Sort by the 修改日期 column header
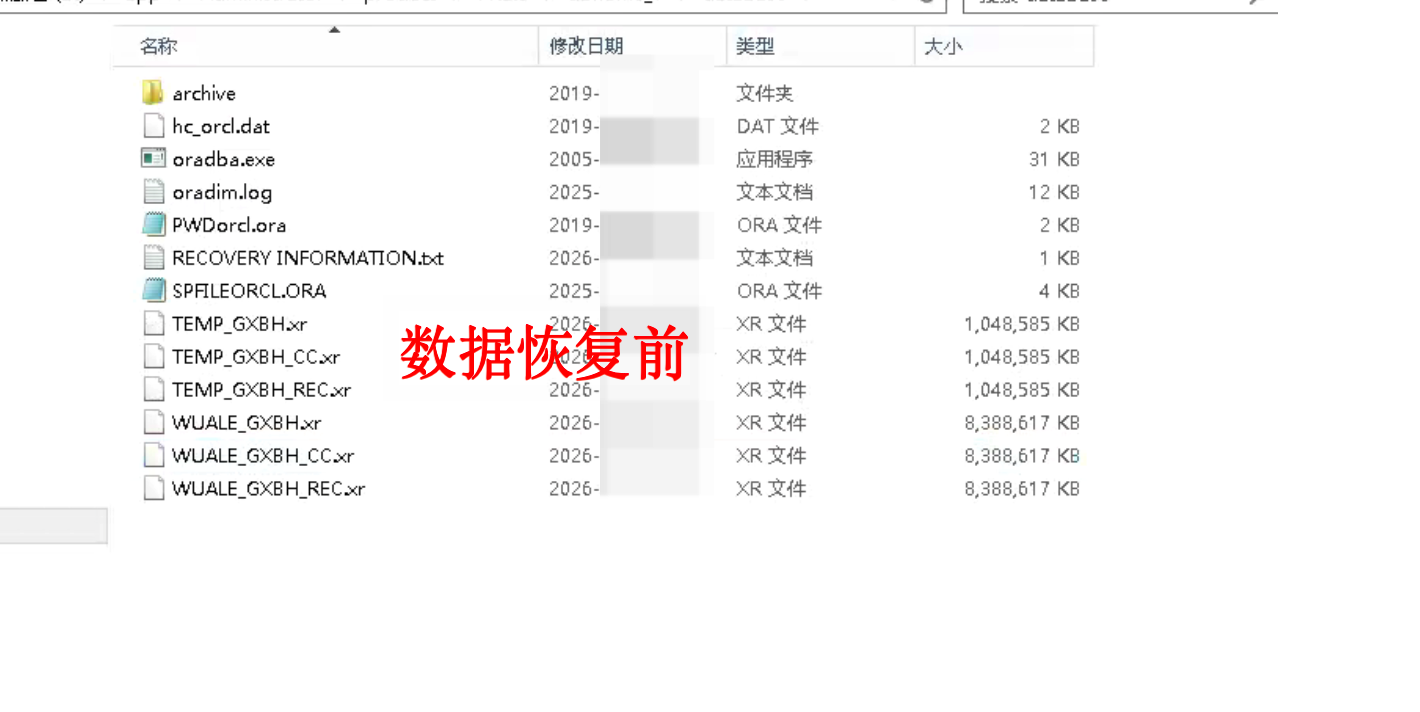The width and height of the screenshot is (1420, 712). click(x=586, y=46)
